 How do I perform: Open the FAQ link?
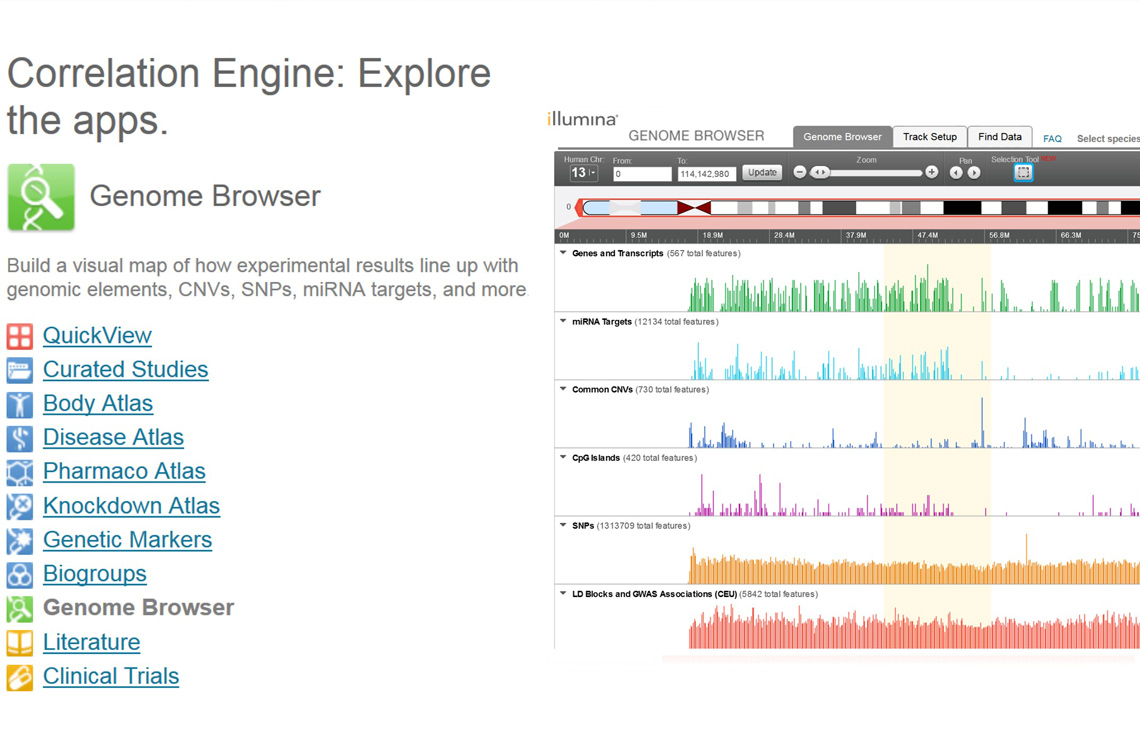pos(1051,138)
